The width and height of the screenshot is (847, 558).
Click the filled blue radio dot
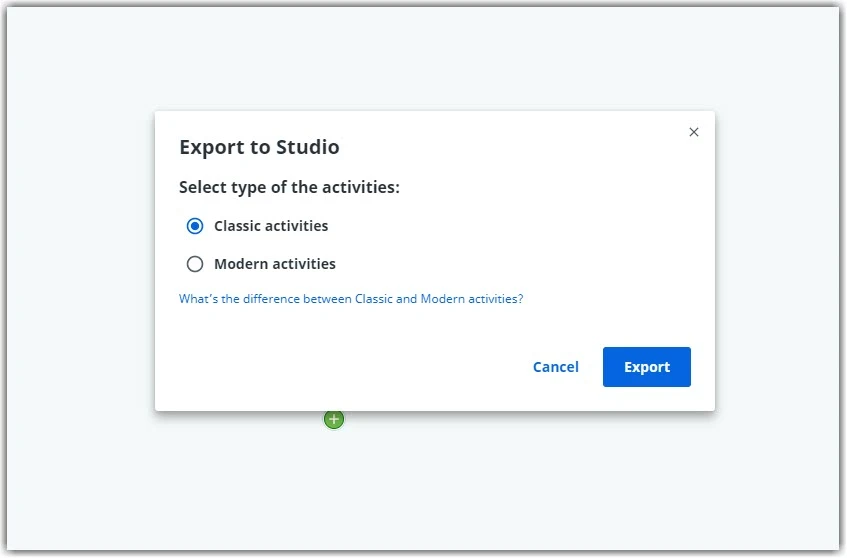(195, 226)
